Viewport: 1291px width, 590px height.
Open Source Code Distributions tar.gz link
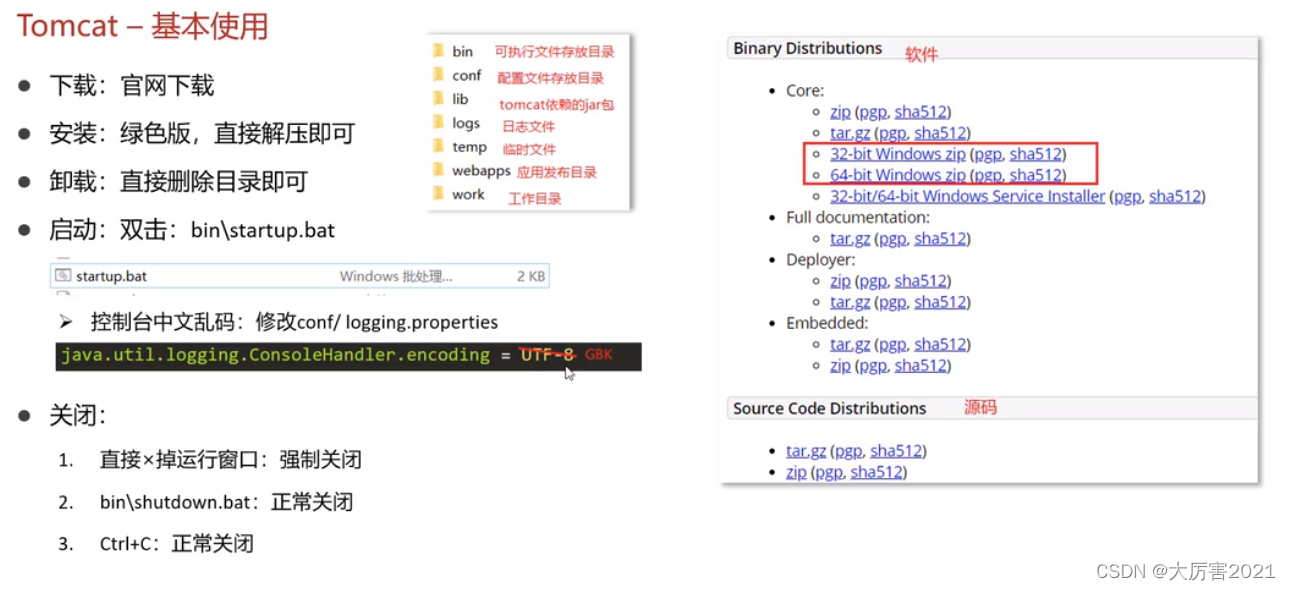pyautogui.click(x=806, y=451)
